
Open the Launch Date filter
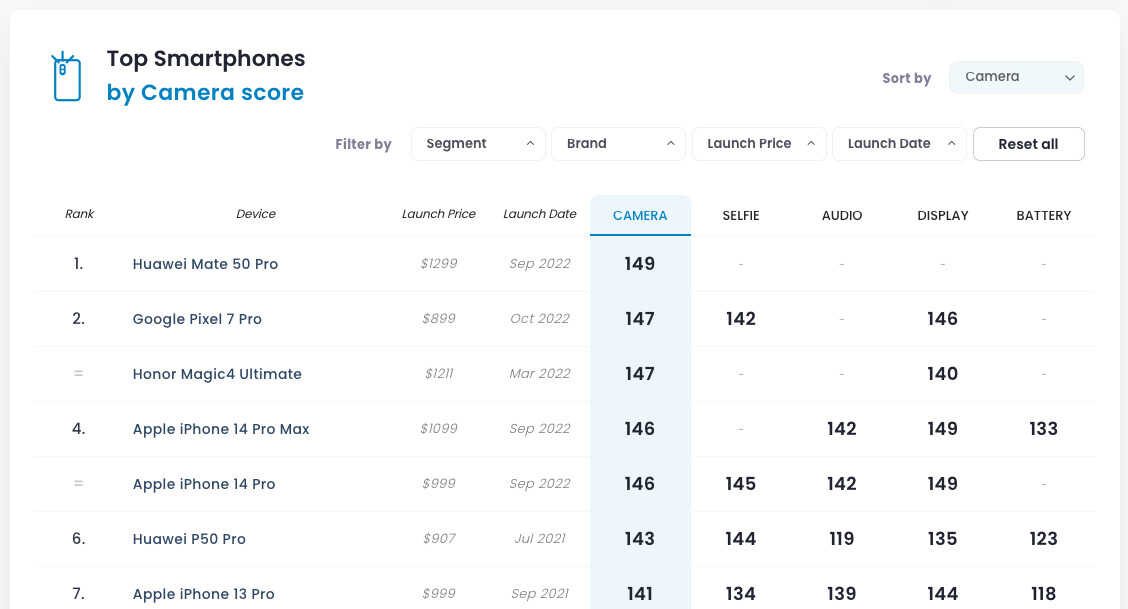tap(899, 144)
